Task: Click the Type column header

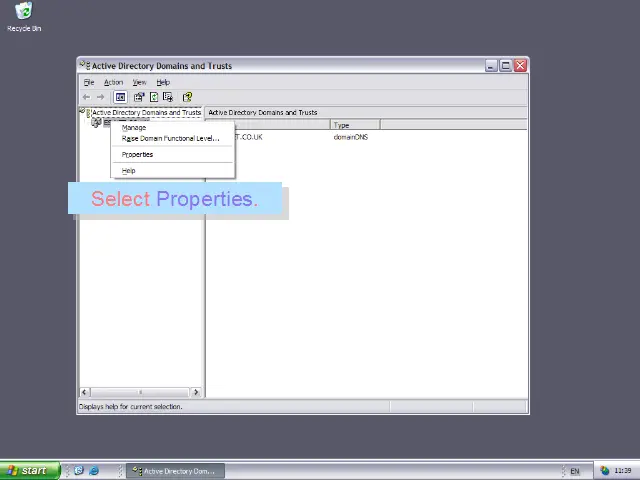Action: tap(355, 125)
